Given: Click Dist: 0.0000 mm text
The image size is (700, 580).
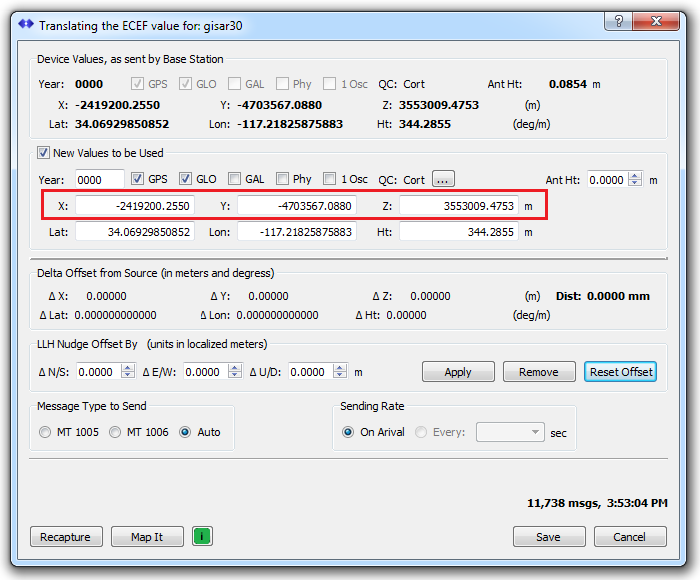Looking at the screenshot, I should [603, 296].
